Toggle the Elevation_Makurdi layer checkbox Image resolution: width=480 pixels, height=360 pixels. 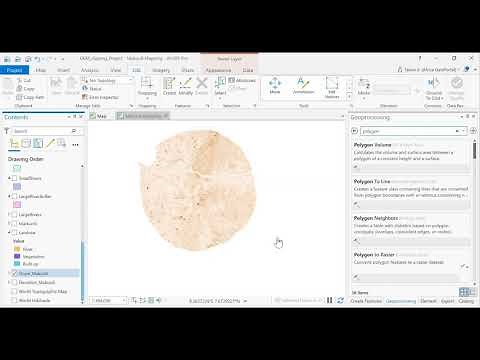pos(14,282)
